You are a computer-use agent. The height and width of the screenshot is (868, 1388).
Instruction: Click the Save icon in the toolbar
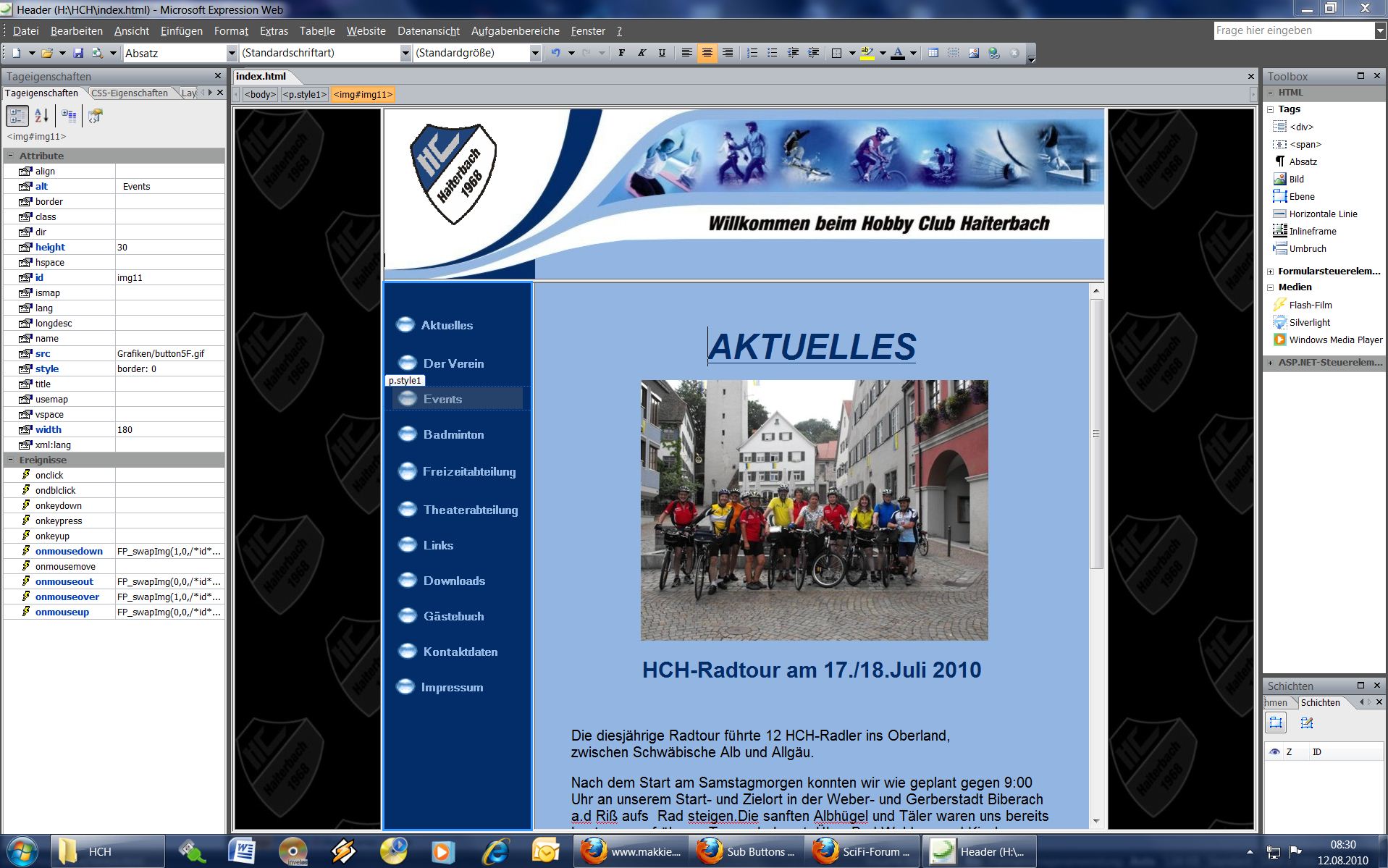coord(78,53)
